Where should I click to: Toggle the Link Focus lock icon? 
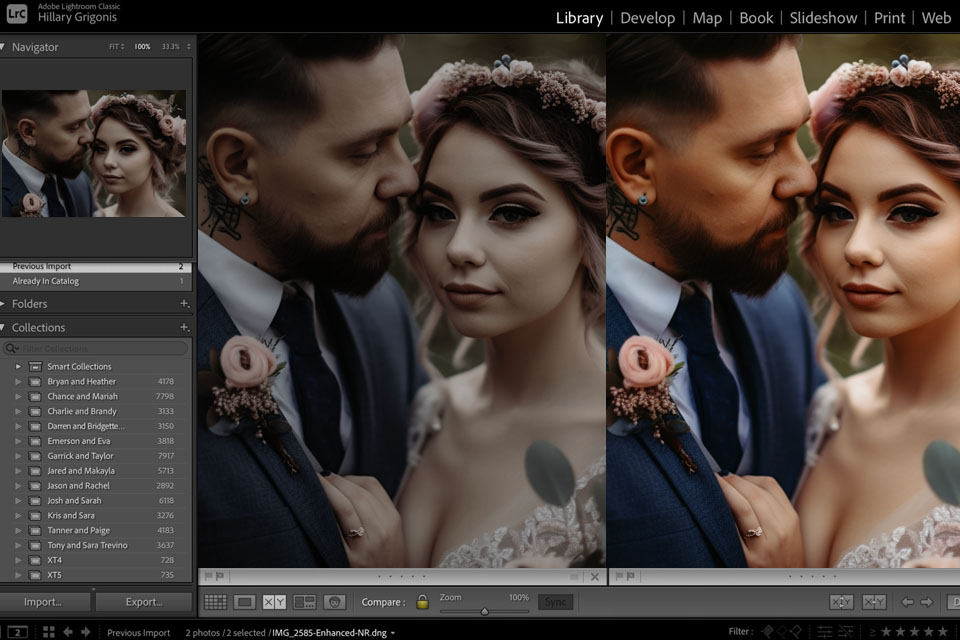(x=422, y=601)
